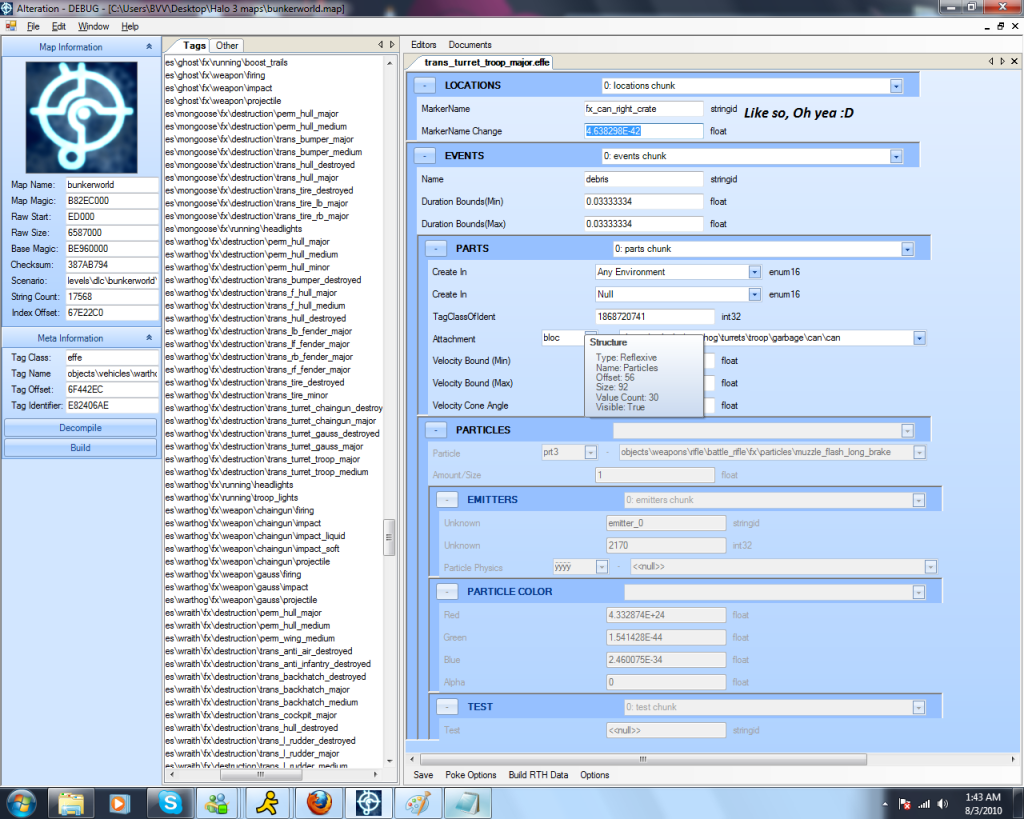Click Alteration app icon in menu bar
The width and height of the screenshot is (1024, 819).
click(x=11, y=26)
